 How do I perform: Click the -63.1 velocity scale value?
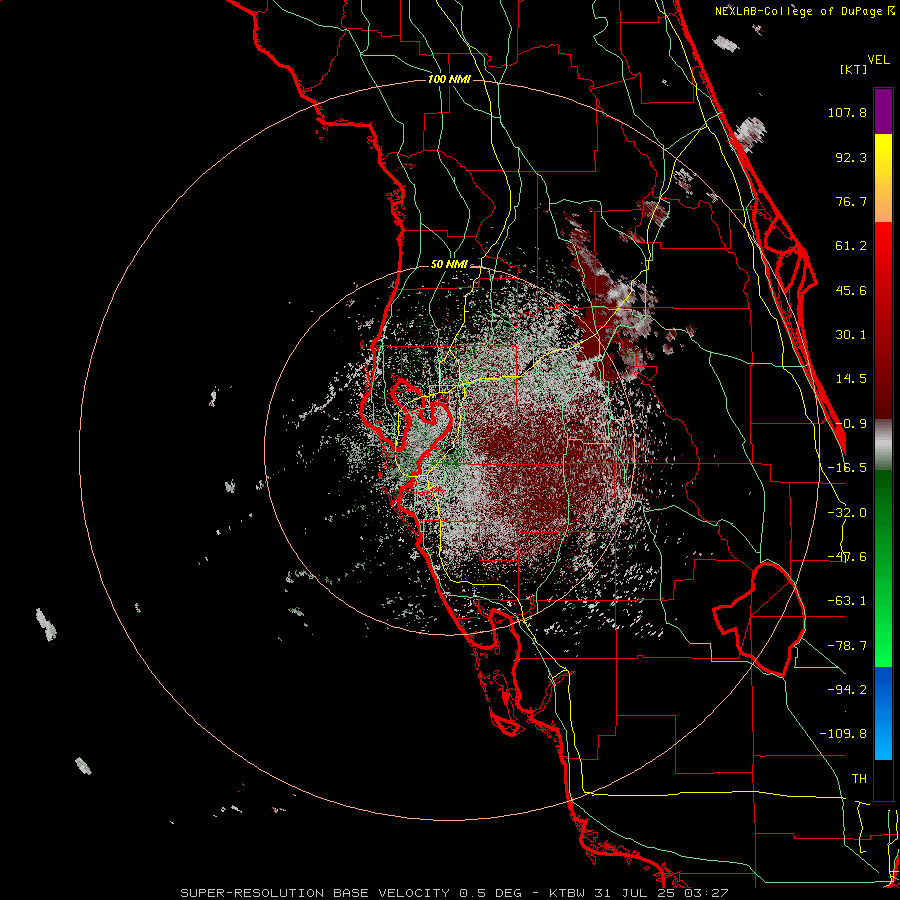847,601
